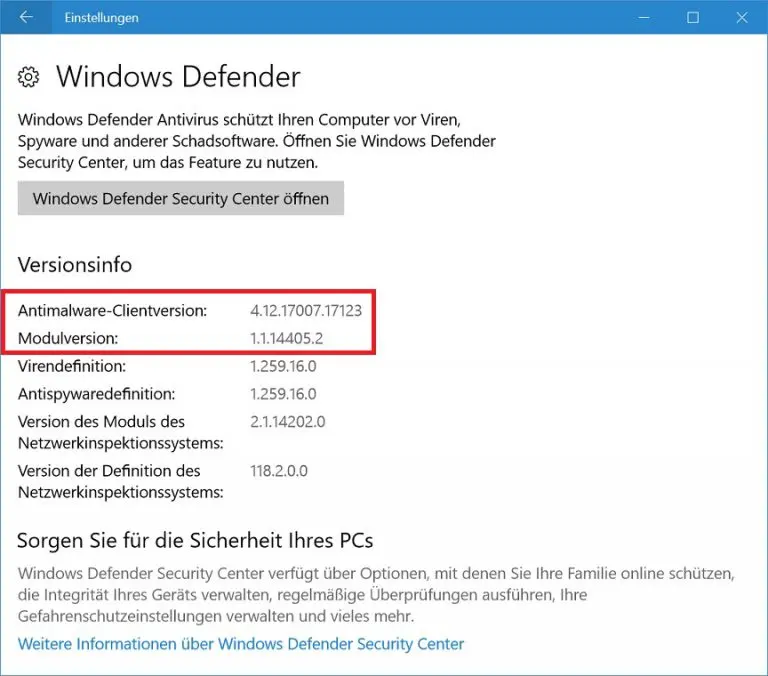The width and height of the screenshot is (768, 676).
Task: Maximize the Einstellungen window
Action: pos(693,17)
